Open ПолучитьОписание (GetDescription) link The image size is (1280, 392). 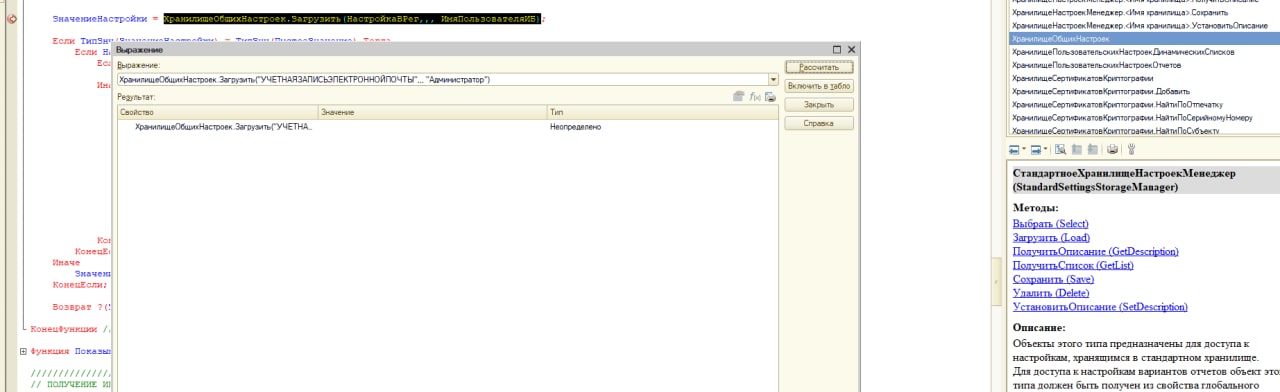1095,251
